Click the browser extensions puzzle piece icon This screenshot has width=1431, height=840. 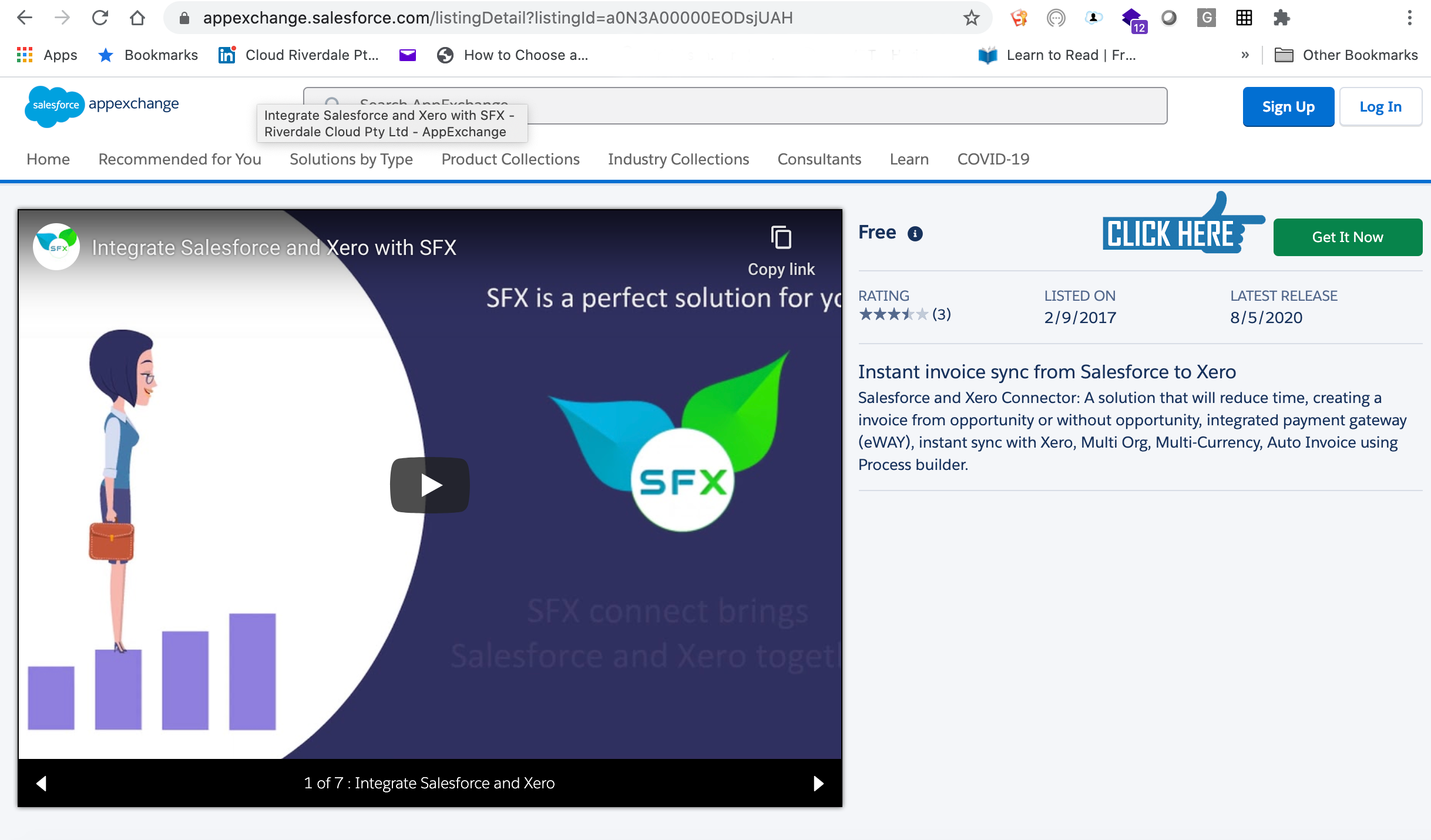tap(1279, 17)
